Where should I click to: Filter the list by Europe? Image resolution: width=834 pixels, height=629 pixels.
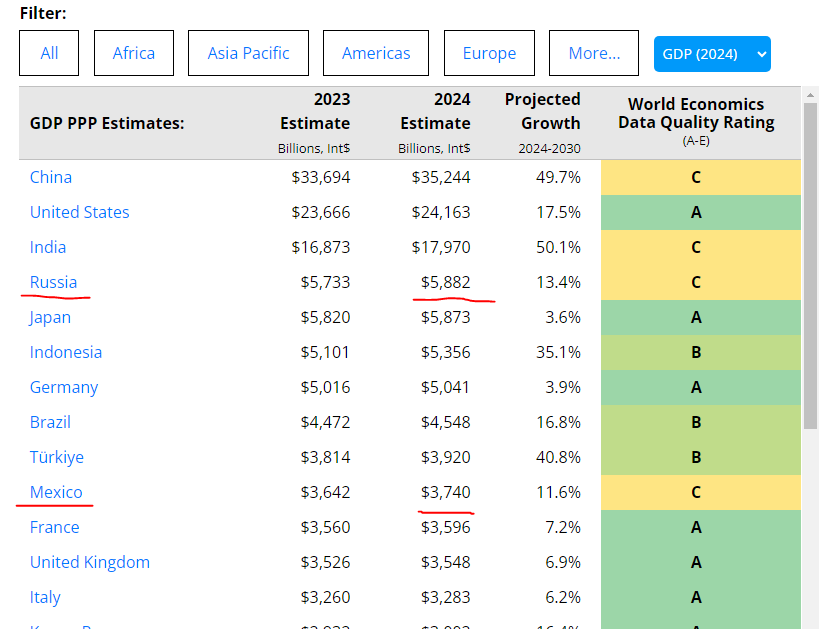(x=489, y=53)
